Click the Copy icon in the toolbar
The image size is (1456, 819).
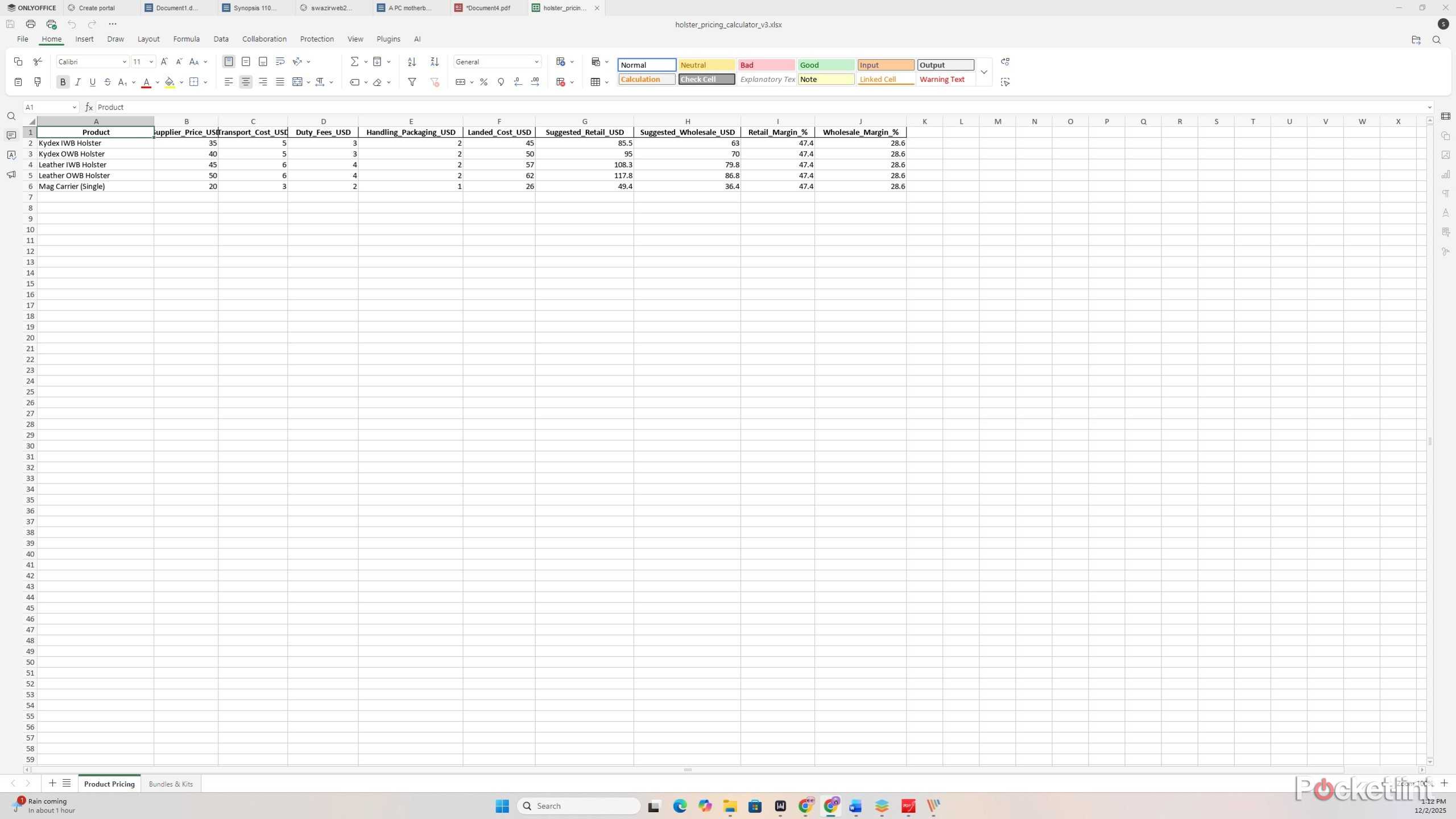pyautogui.click(x=18, y=61)
